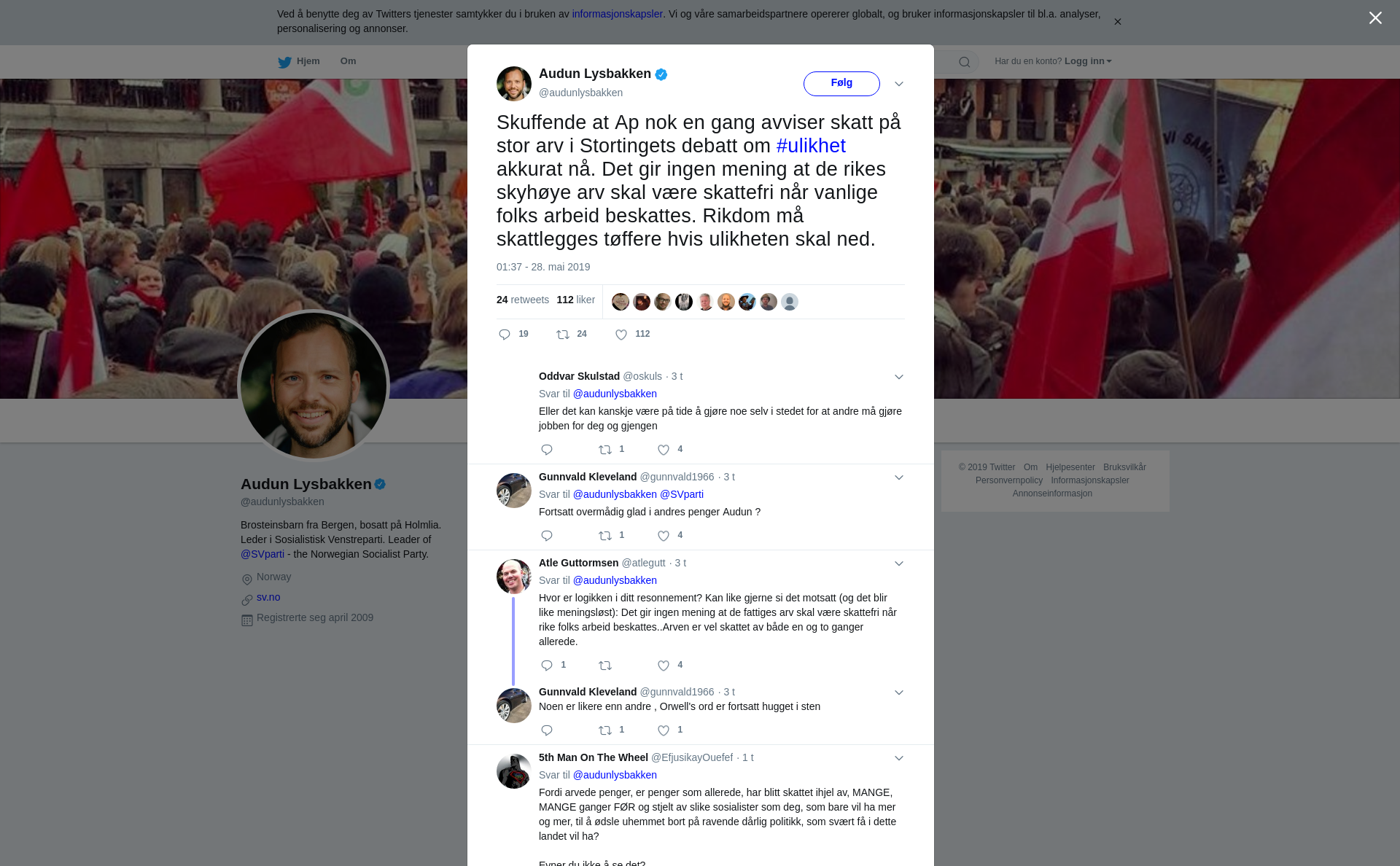
Task: Reply to Atle Guttormsen's comment
Action: [x=547, y=666]
